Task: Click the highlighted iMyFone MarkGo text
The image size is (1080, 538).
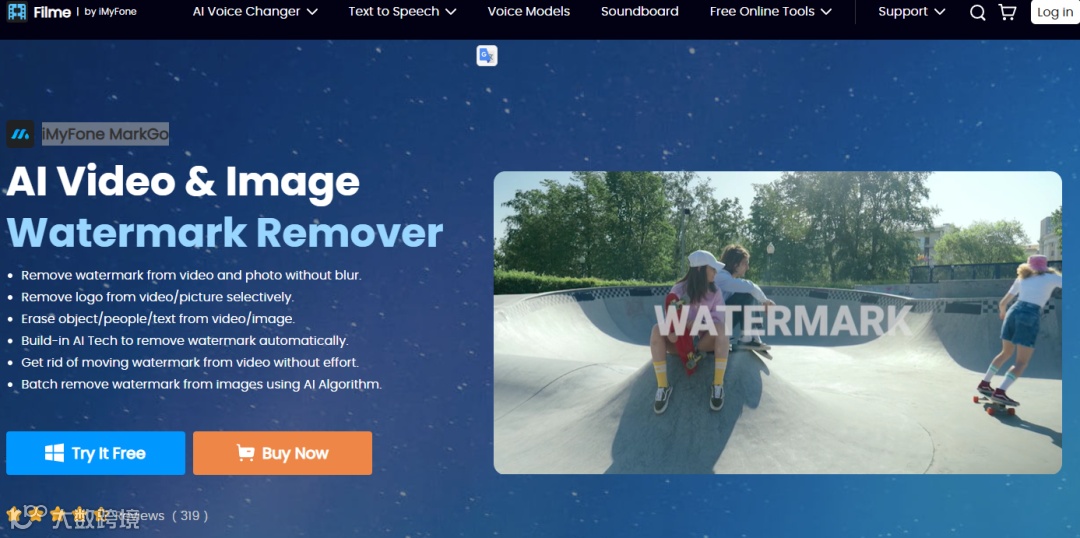Action: 105,134
